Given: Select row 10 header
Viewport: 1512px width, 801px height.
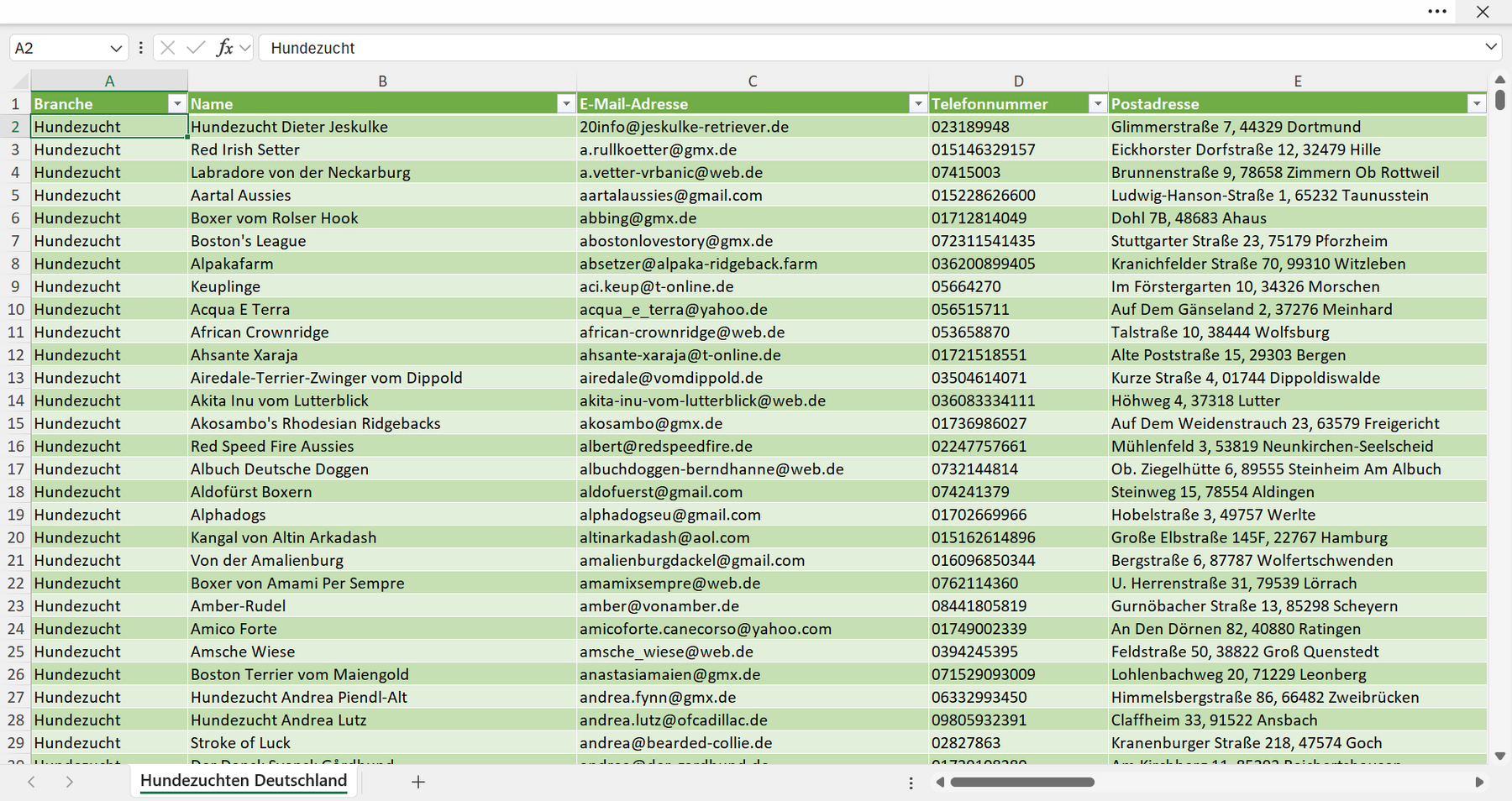Looking at the screenshot, I should (16, 309).
